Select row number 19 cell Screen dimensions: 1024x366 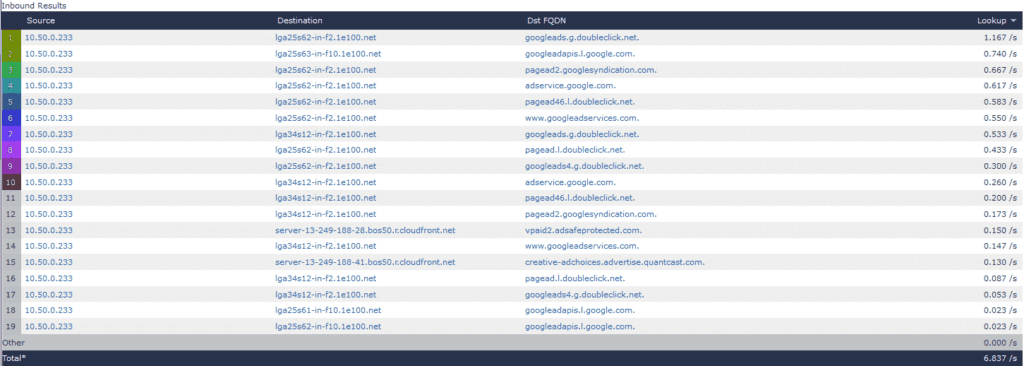(10, 327)
